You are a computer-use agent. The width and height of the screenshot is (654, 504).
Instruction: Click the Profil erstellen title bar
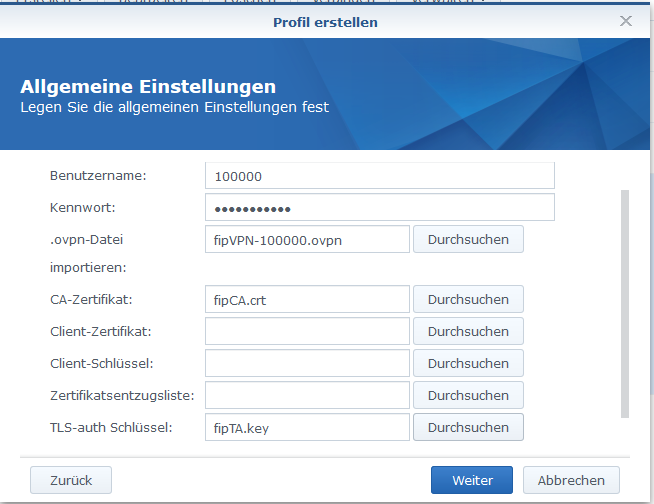click(x=326, y=21)
